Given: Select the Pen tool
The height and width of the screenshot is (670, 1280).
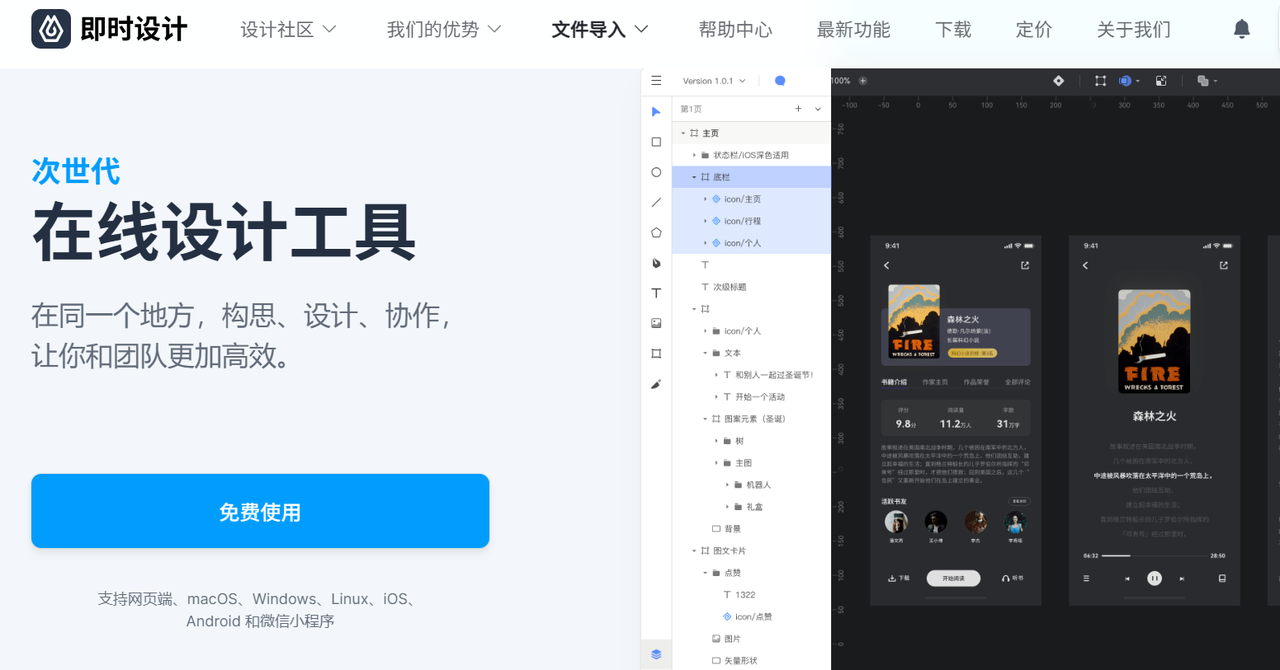Looking at the screenshot, I should pos(656,263).
